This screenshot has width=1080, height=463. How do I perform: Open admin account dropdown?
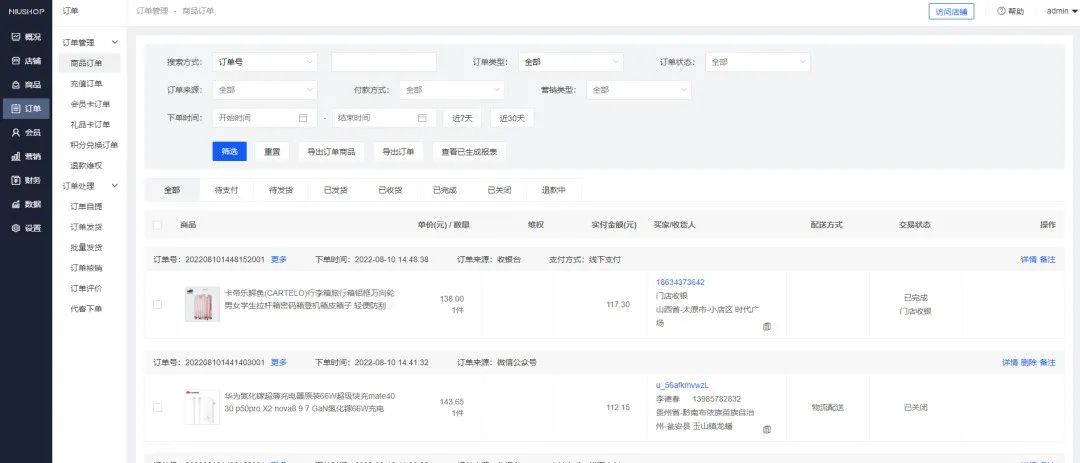click(1061, 11)
